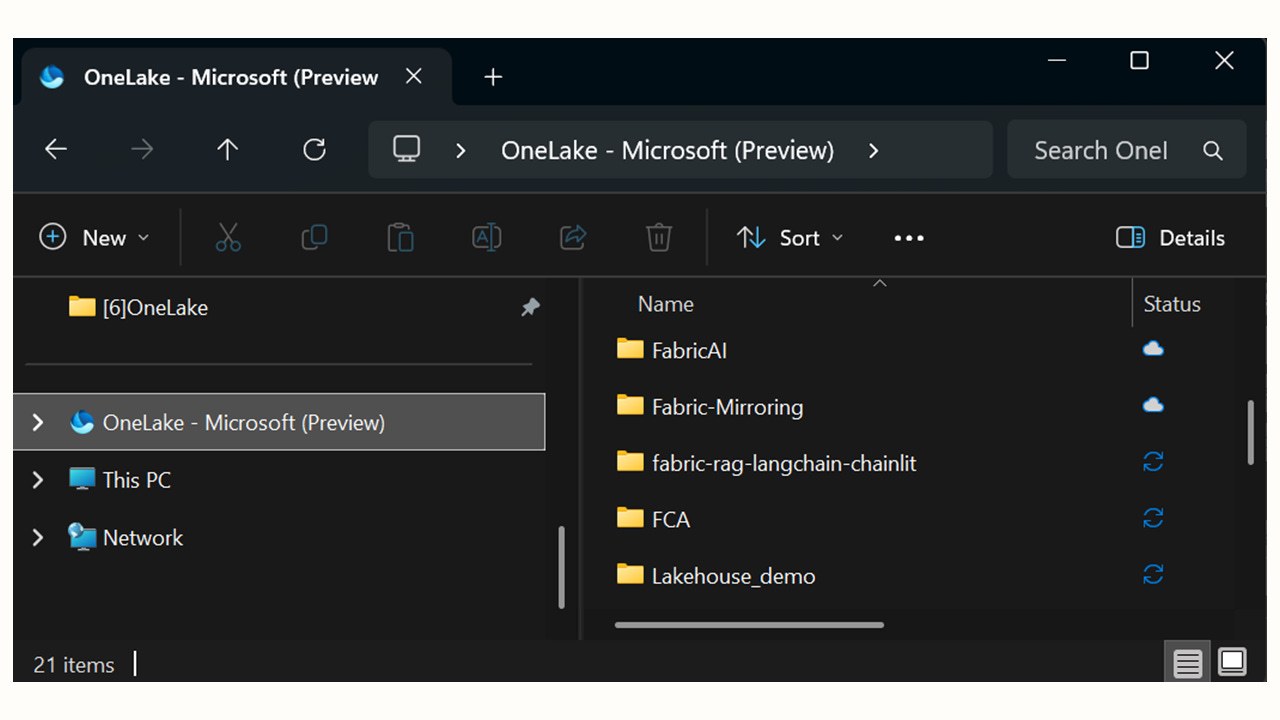Click OneLake - Microsoft (Preview) in address bar
Image resolution: width=1280 pixels, height=720 pixels.
pyautogui.click(x=668, y=150)
